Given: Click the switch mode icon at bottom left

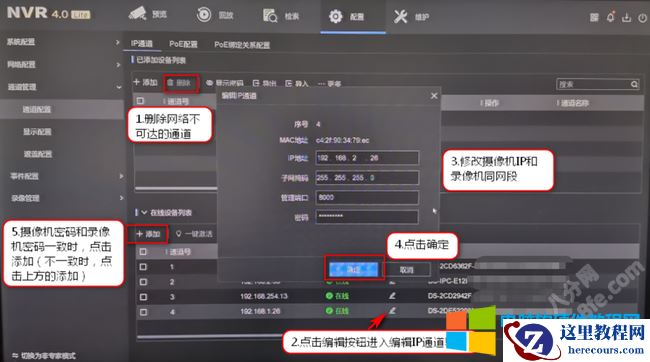Looking at the screenshot, I should click(15, 355).
